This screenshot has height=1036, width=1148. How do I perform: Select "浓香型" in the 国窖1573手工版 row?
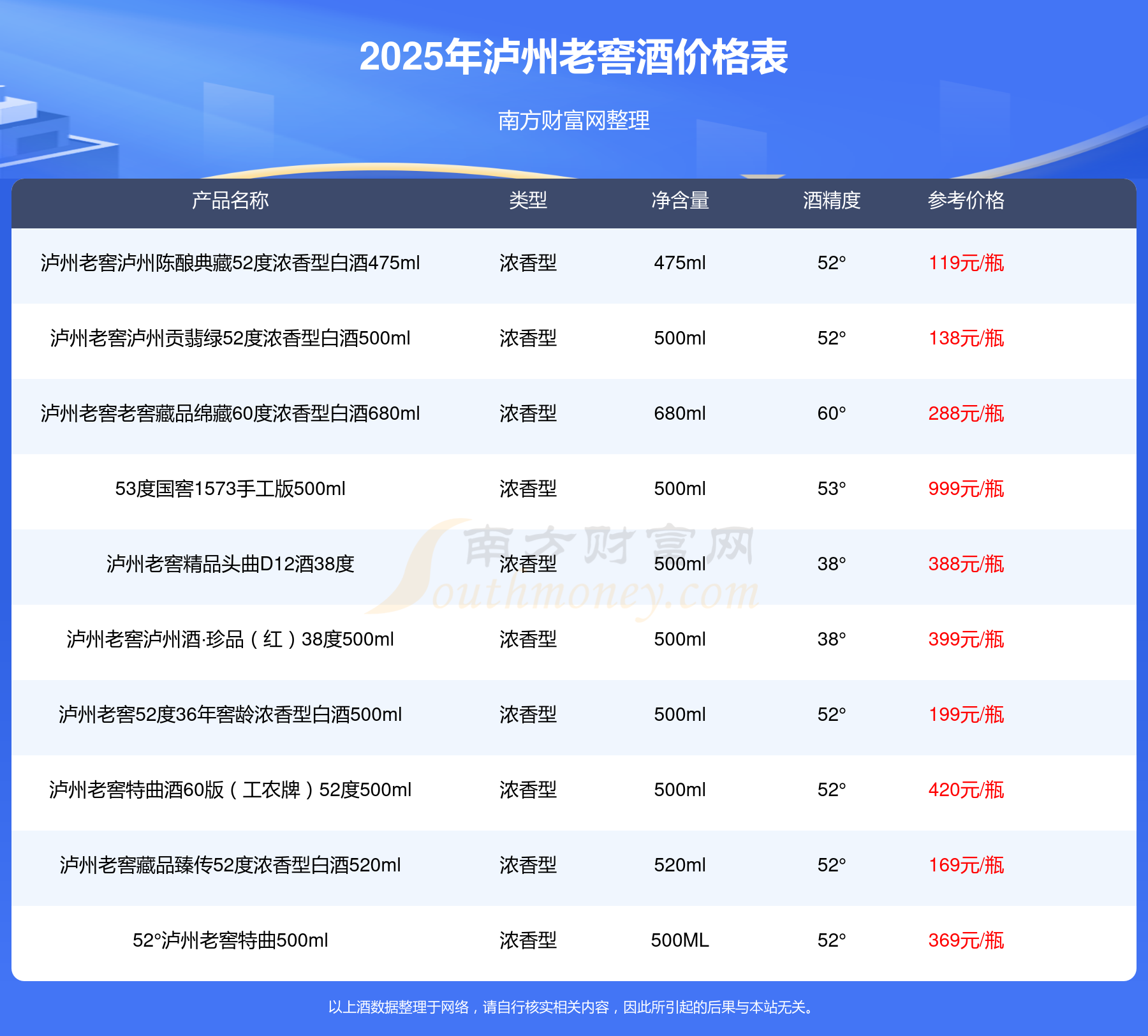click(x=528, y=489)
